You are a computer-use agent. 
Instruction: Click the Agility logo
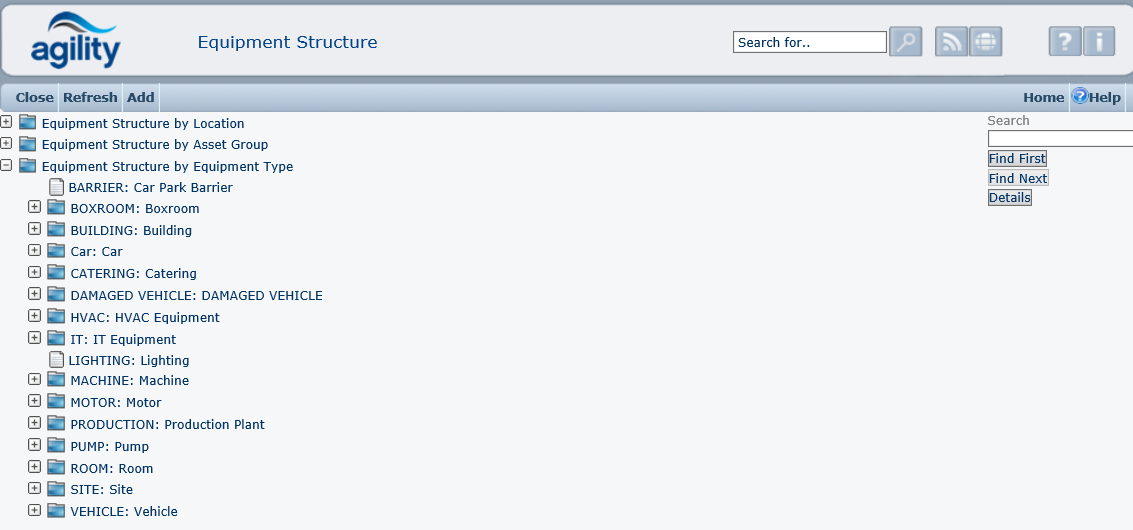click(x=75, y=40)
